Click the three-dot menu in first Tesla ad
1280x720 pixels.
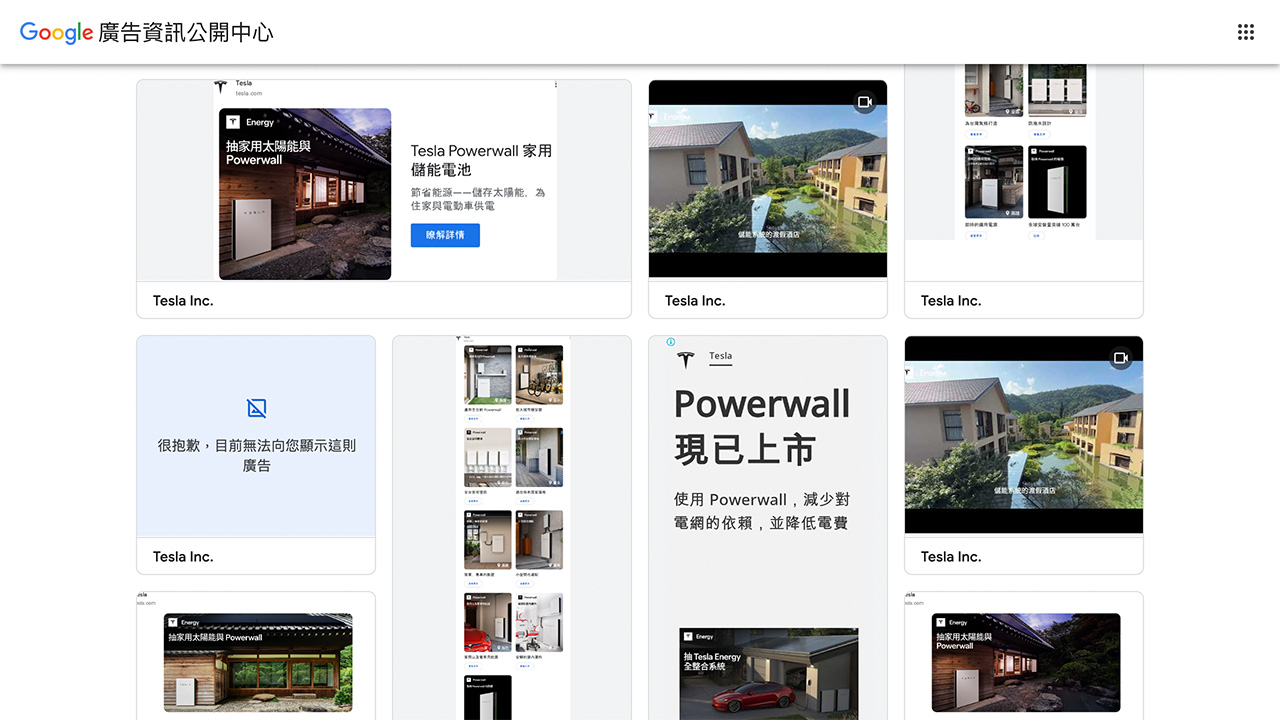(555, 86)
